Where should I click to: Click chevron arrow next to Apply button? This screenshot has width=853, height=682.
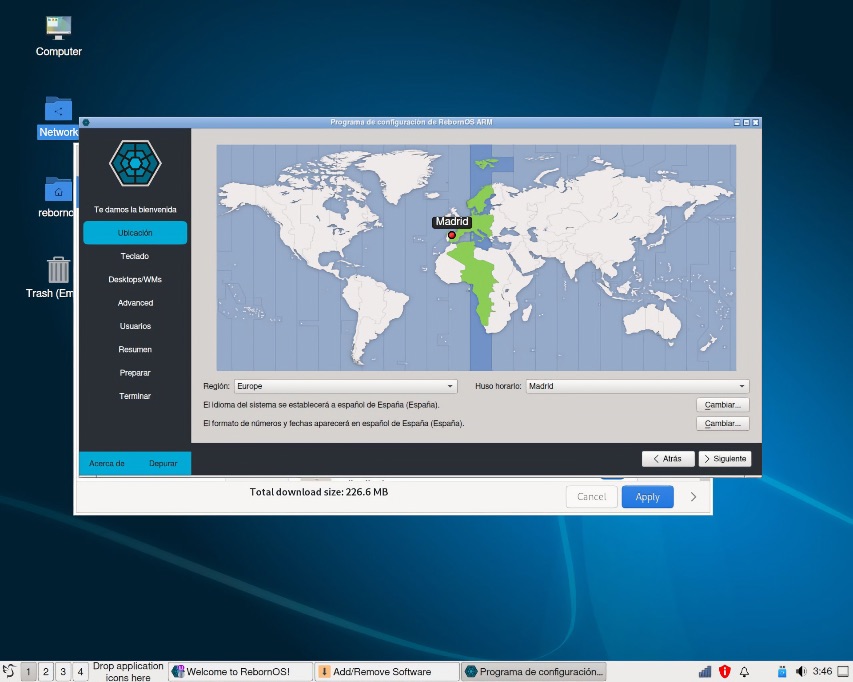[x=693, y=497]
